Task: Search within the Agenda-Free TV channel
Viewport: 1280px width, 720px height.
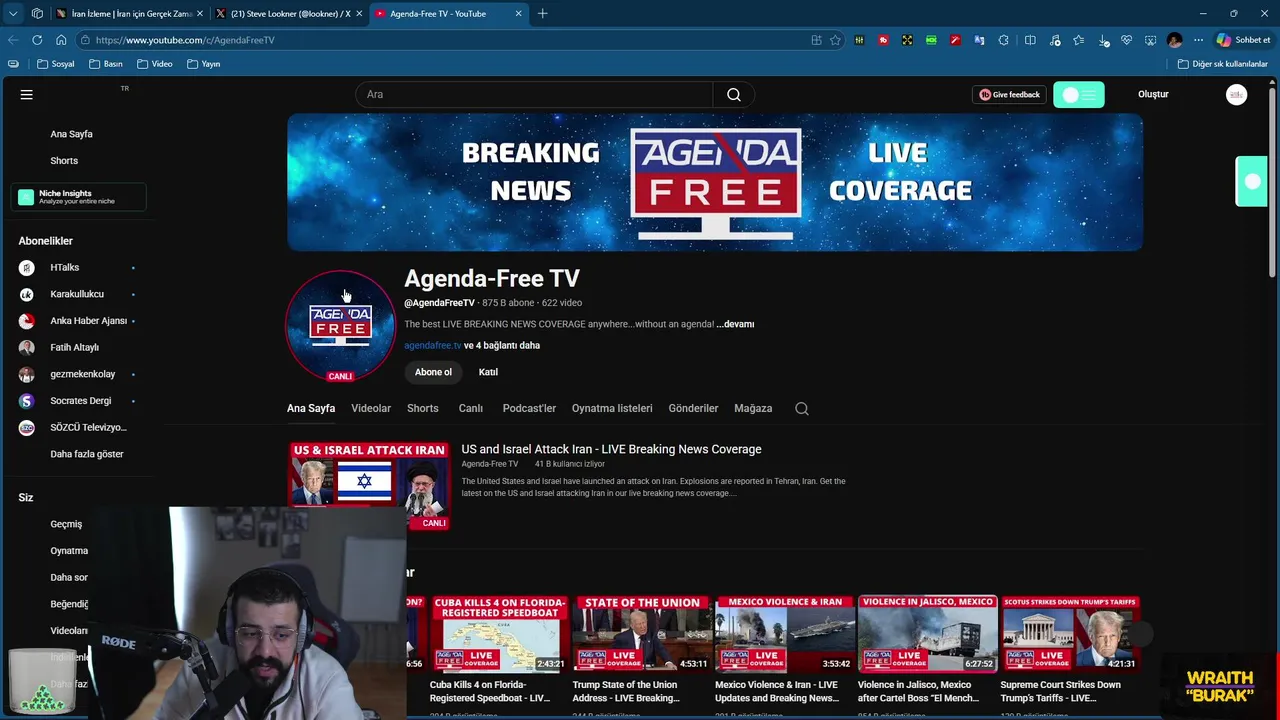Action: [802, 408]
